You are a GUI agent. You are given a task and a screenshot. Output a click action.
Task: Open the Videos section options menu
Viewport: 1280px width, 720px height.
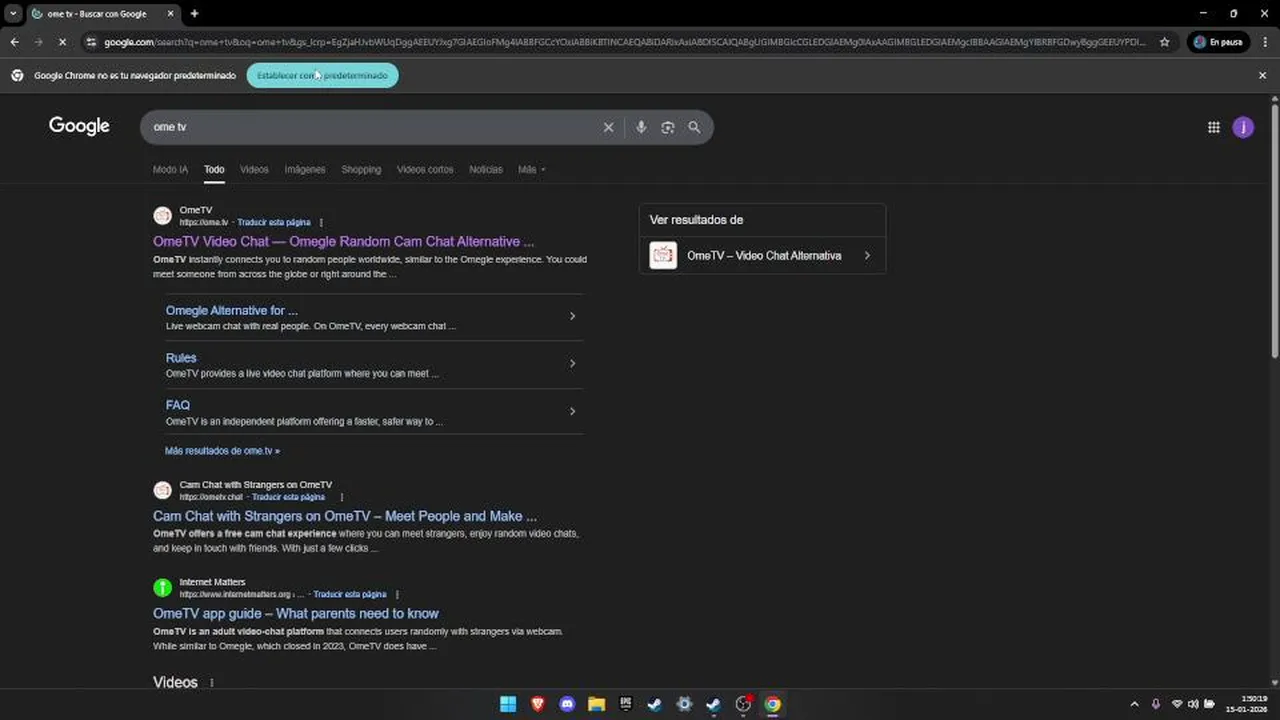[x=211, y=682]
